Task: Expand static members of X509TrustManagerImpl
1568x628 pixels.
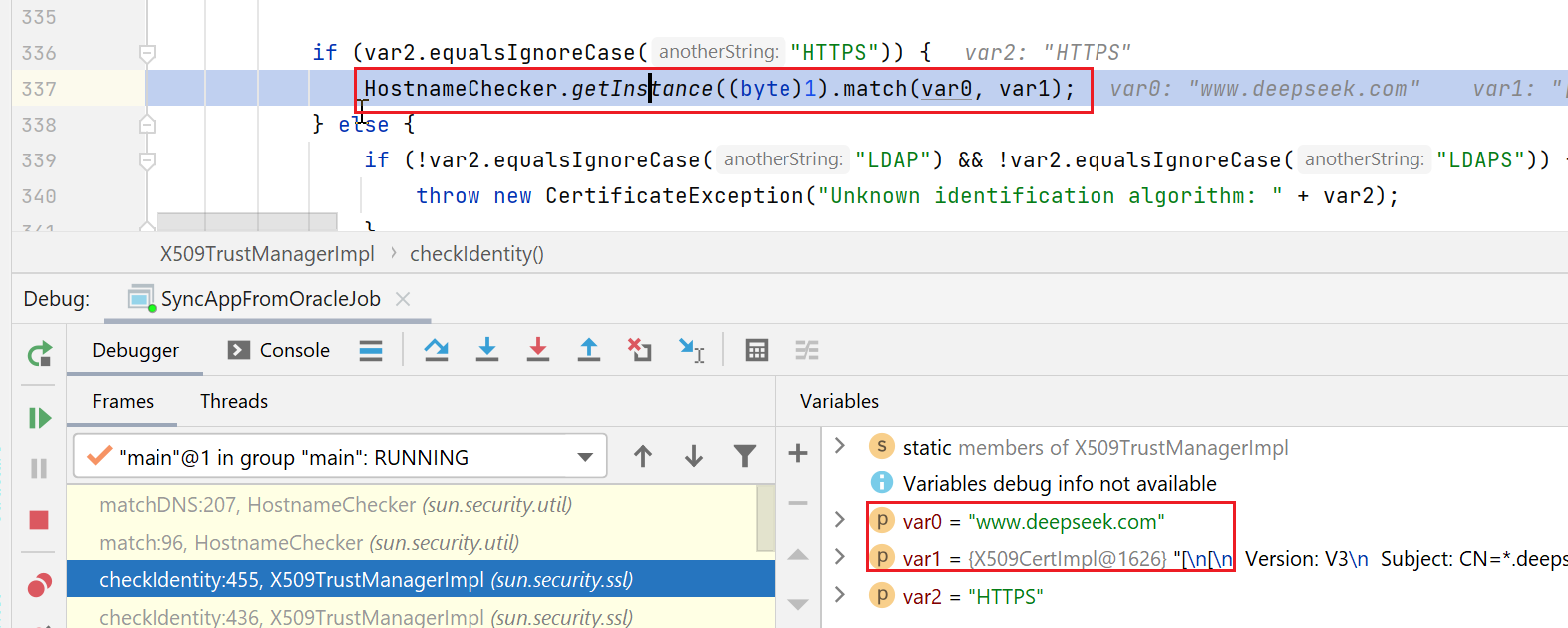Action: (x=840, y=446)
